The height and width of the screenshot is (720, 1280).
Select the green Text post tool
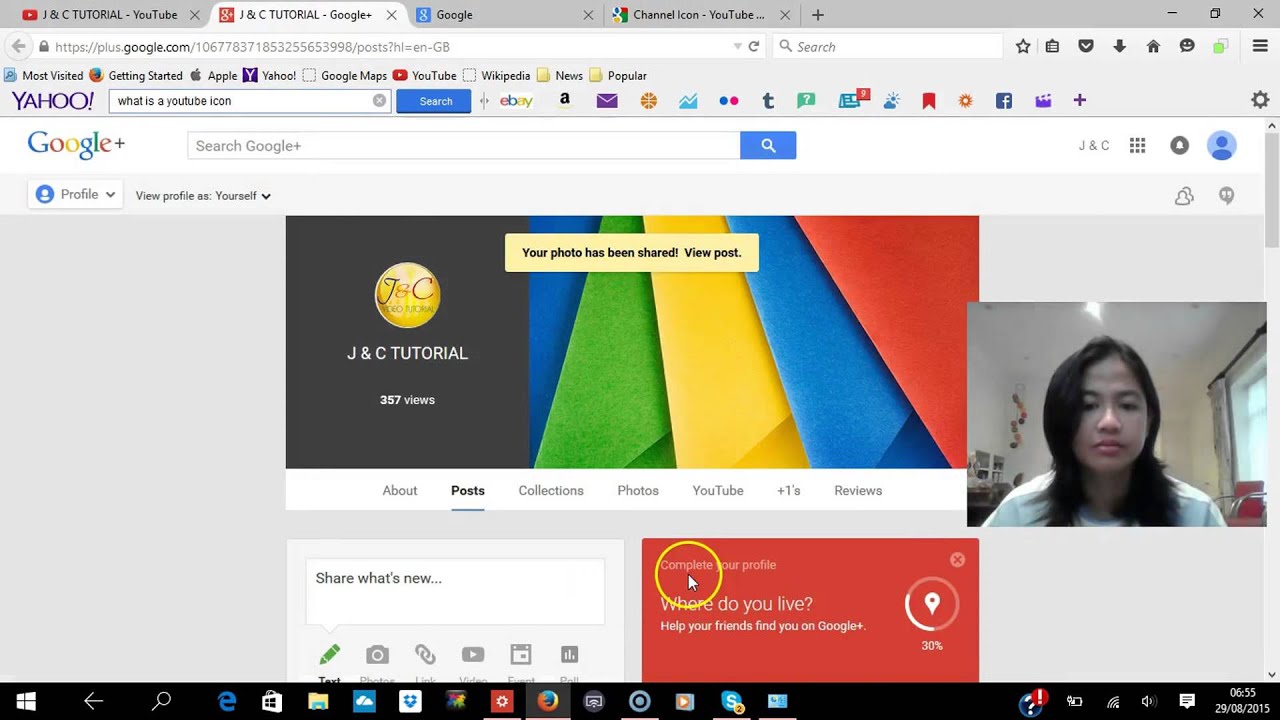[329, 655]
